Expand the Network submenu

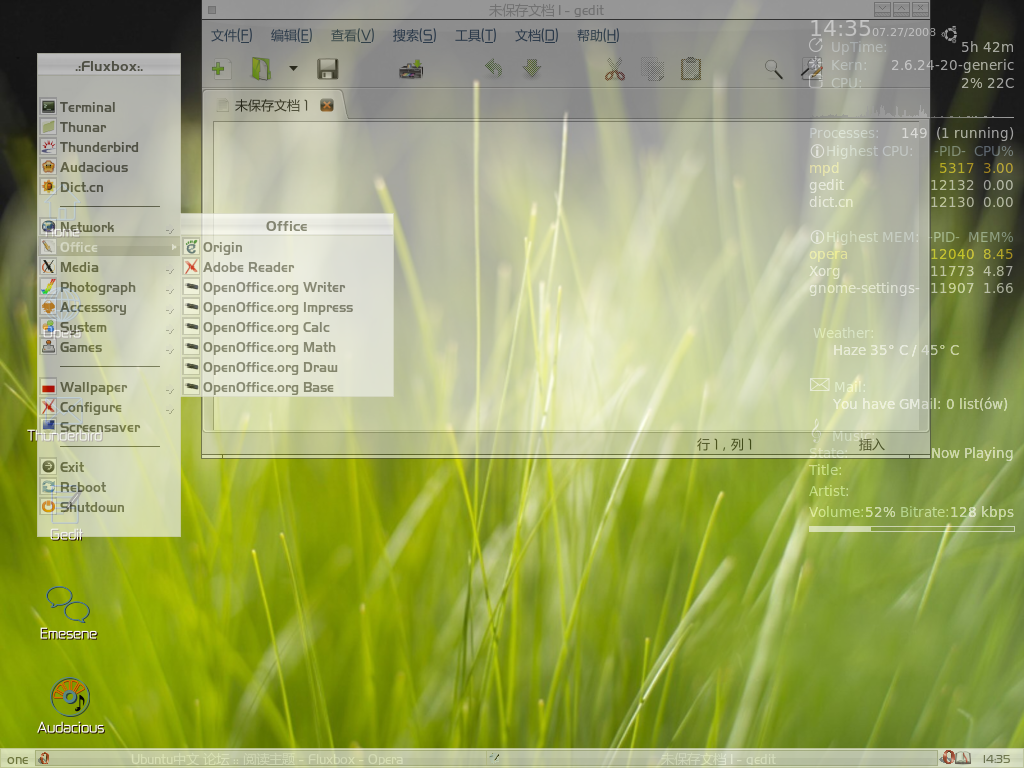pyautogui.click(x=108, y=227)
